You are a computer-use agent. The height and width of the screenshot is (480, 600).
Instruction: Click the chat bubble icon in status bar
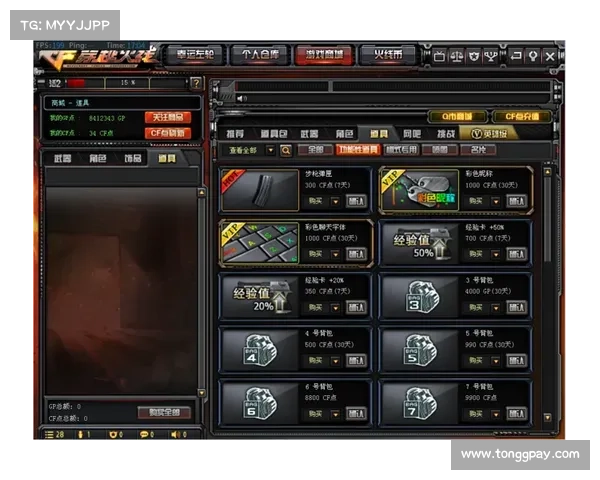coord(145,435)
